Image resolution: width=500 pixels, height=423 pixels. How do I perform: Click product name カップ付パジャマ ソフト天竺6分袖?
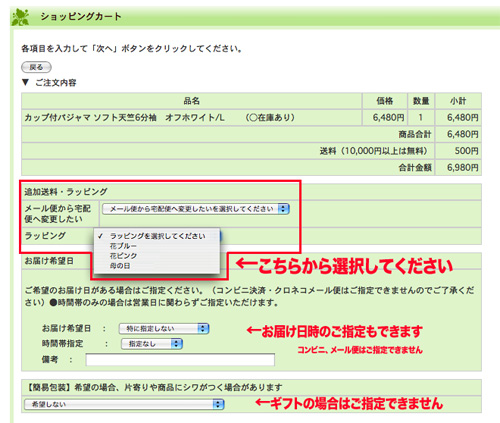90,117
